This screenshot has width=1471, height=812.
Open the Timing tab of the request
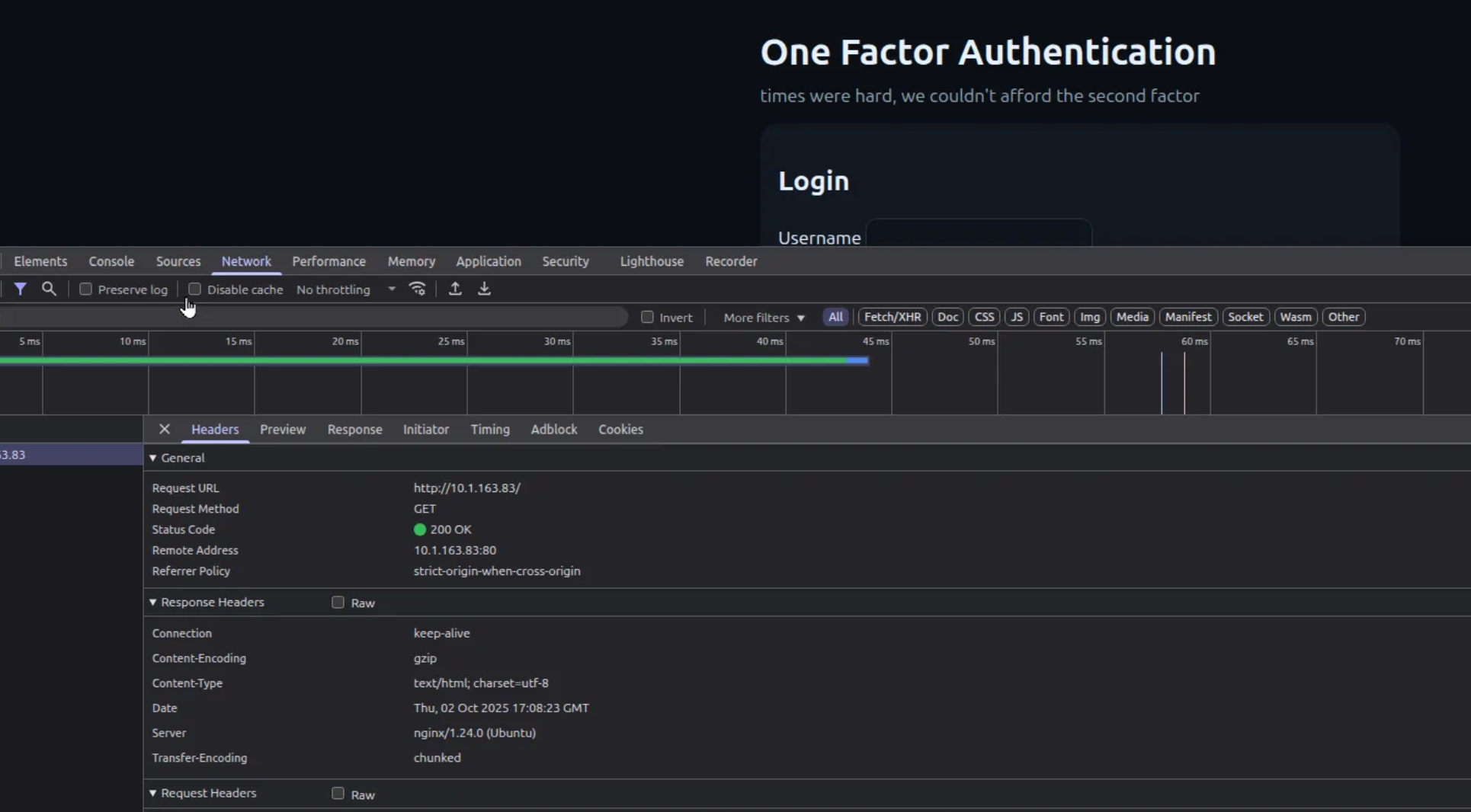(x=490, y=429)
